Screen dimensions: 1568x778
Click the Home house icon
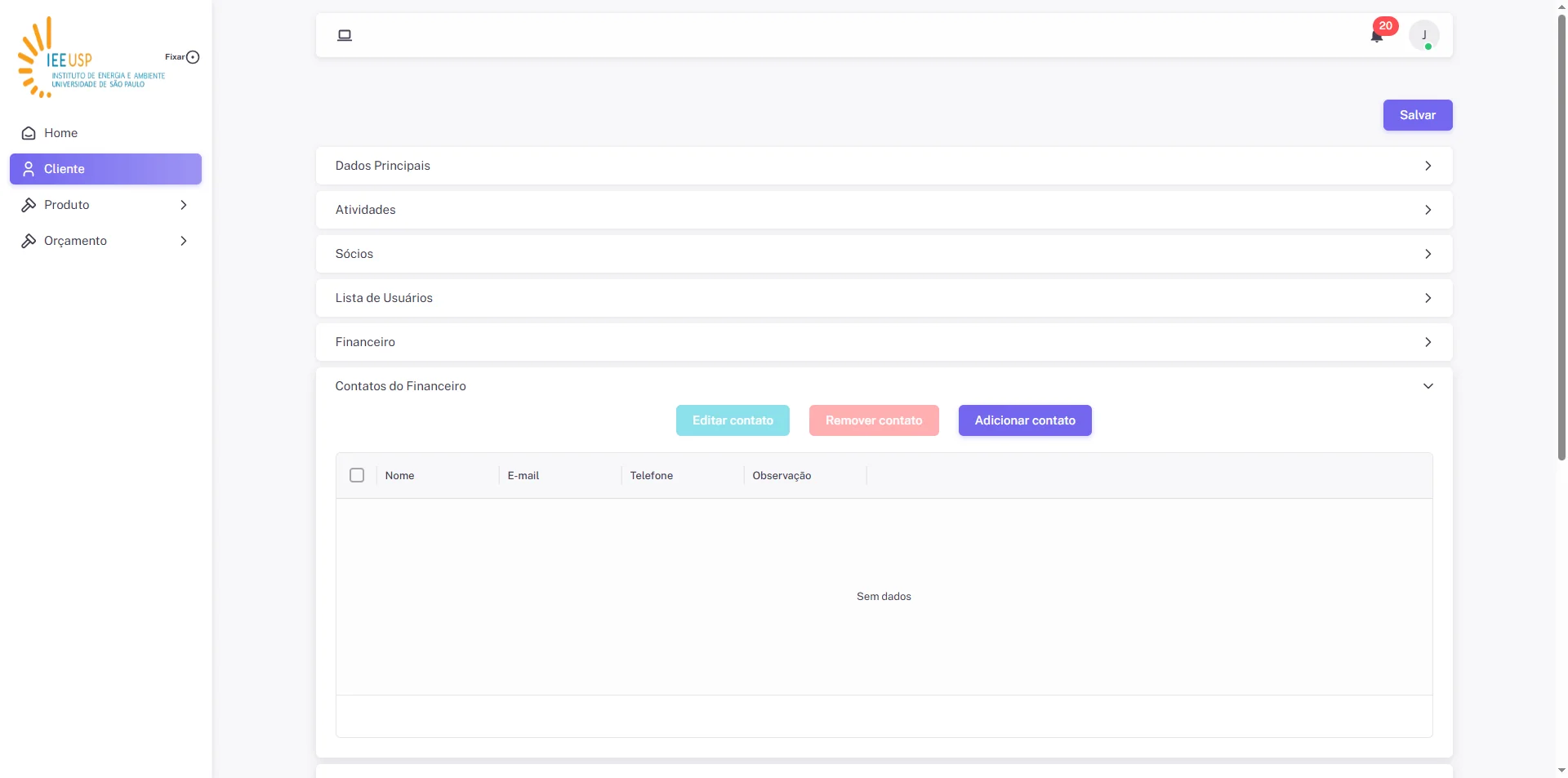click(29, 133)
